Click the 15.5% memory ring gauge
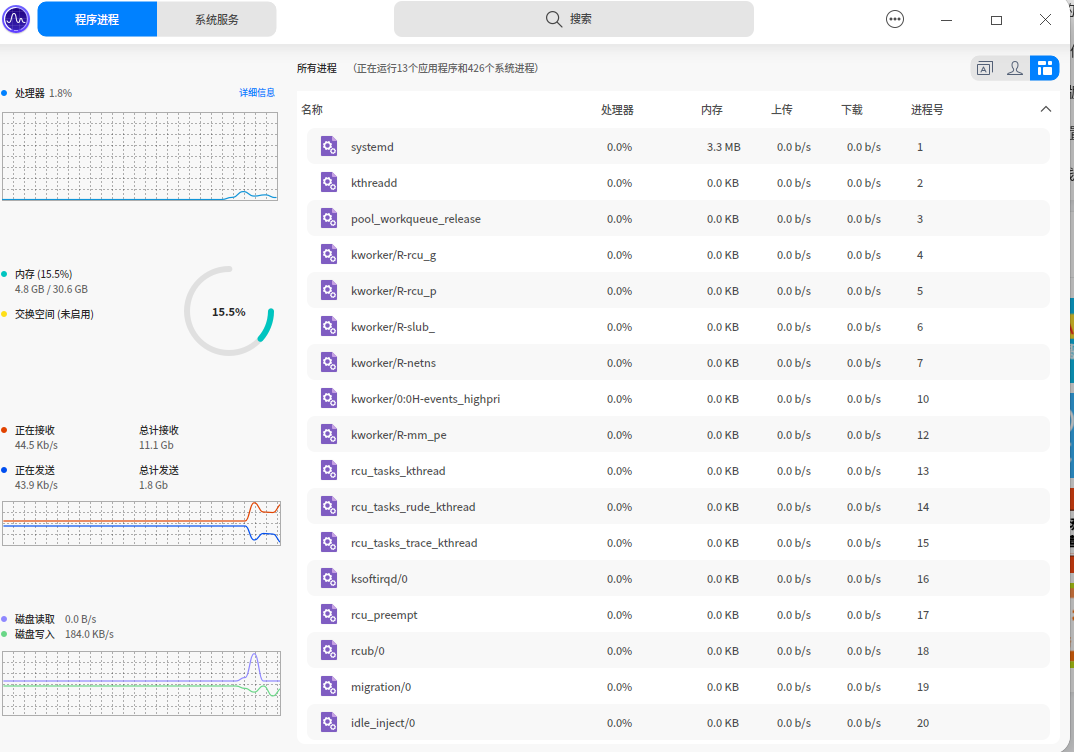1074x752 pixels. [229, 311]
